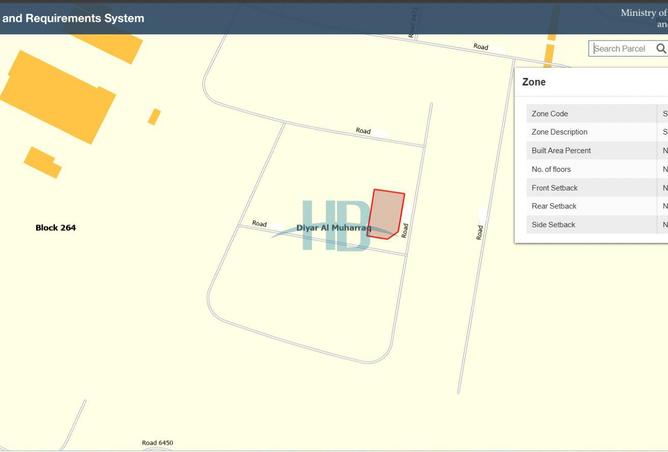668x452 pixels.
Task: Click the 'and Requirements System' header title
Action: click(x=72, y=18)
